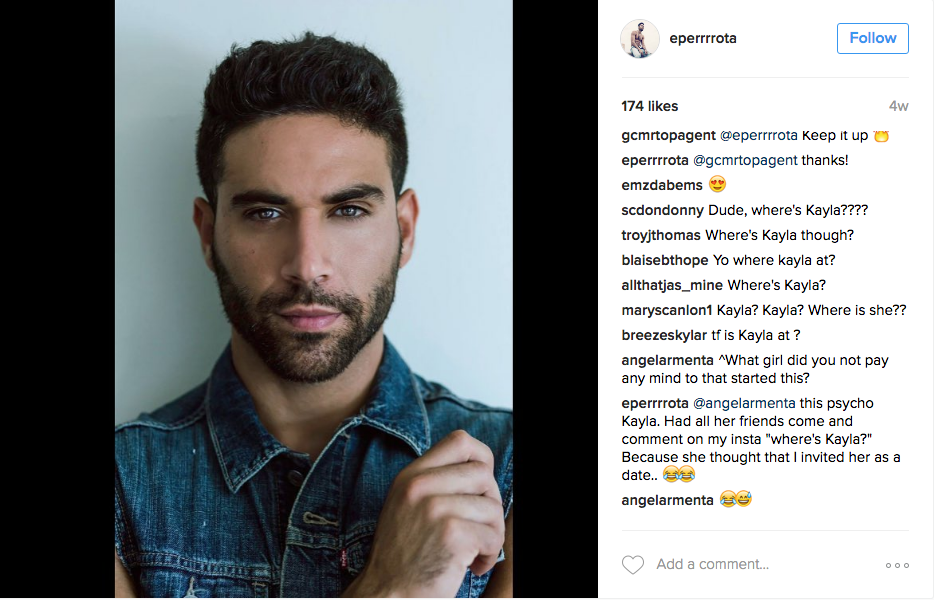
Task: Open scdondonny commenter profile
Action: tap(662, 210)
